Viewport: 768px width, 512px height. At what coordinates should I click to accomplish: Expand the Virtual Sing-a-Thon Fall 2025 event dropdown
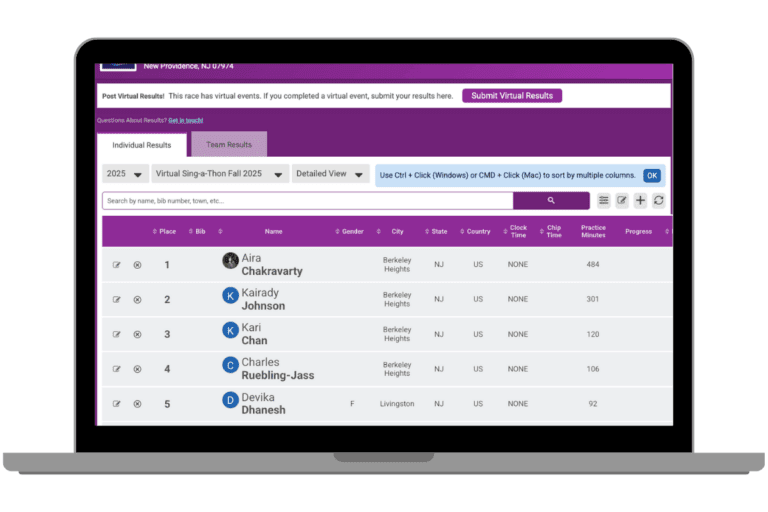[219, 174]
